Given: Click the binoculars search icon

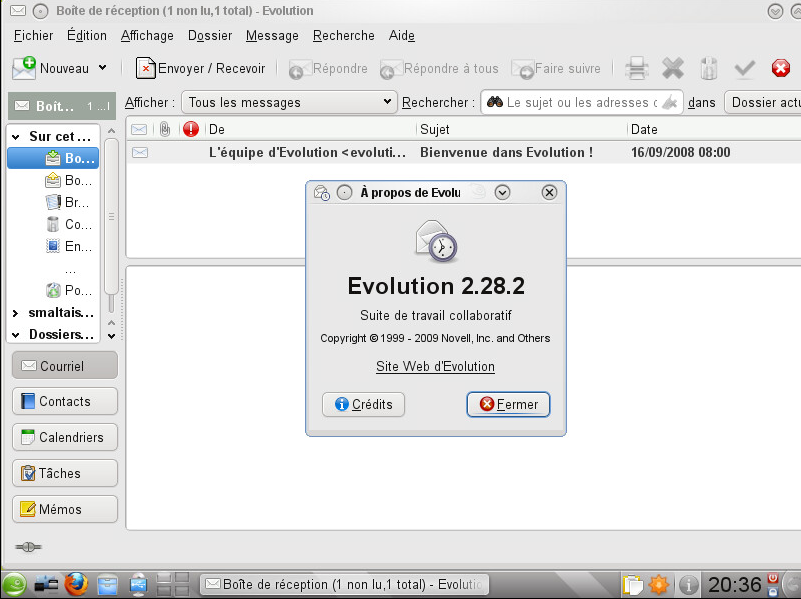Looking at the screenshot, I should point(494,102).
